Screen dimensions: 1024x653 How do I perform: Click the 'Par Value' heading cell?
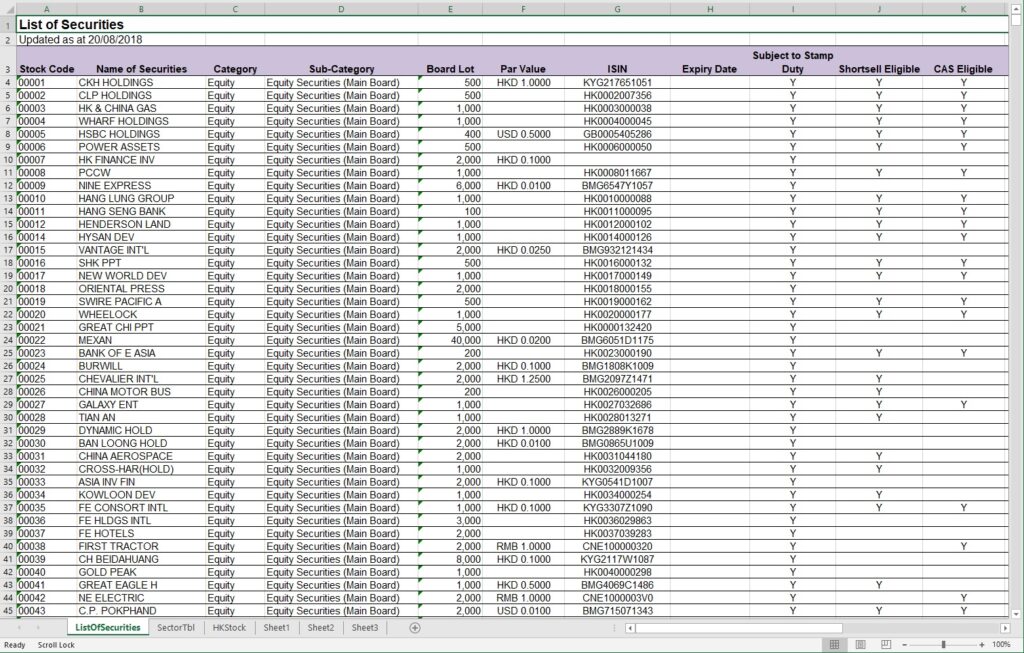523,61
